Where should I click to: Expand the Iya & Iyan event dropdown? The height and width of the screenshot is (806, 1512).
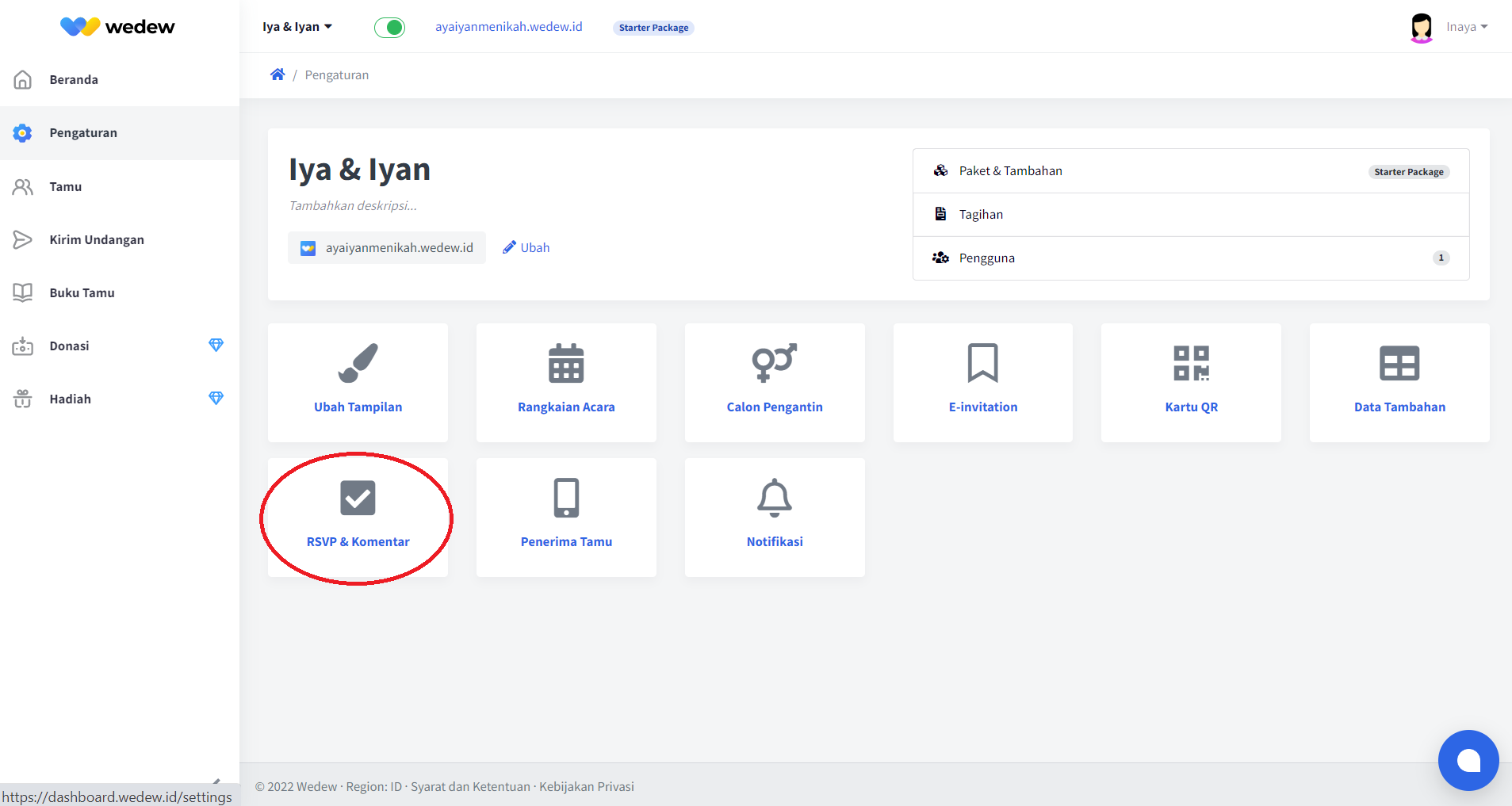297,27
